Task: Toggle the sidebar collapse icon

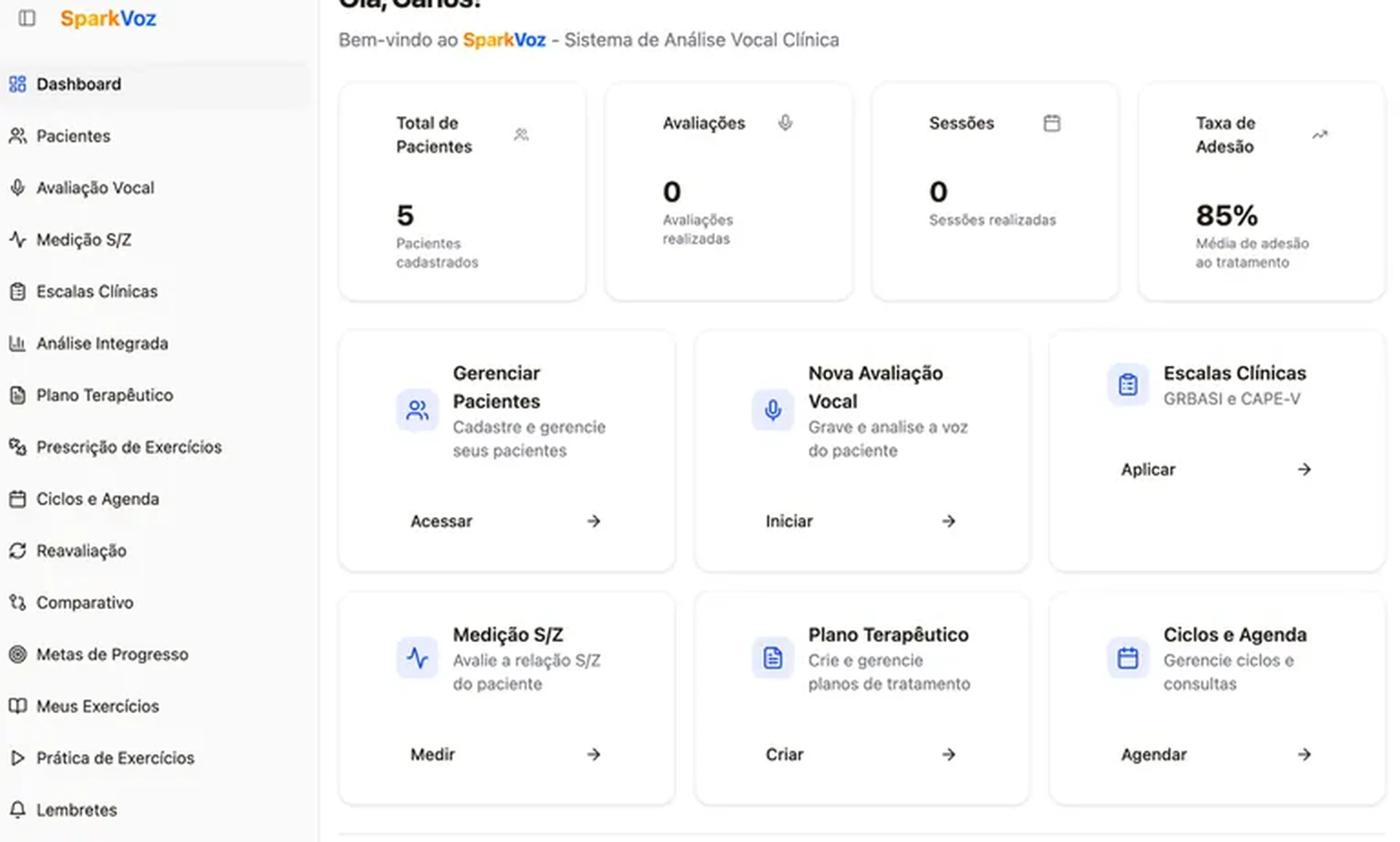Action: click(x=27, y=18)
